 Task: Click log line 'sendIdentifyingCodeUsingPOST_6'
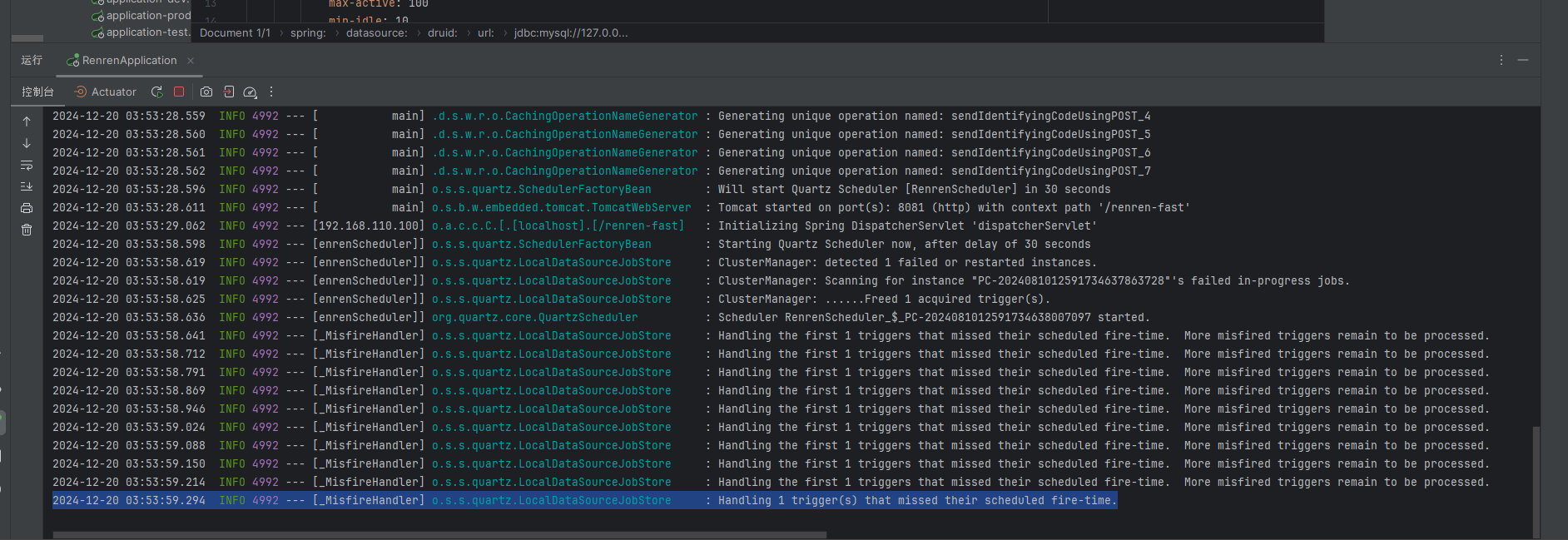934,152
